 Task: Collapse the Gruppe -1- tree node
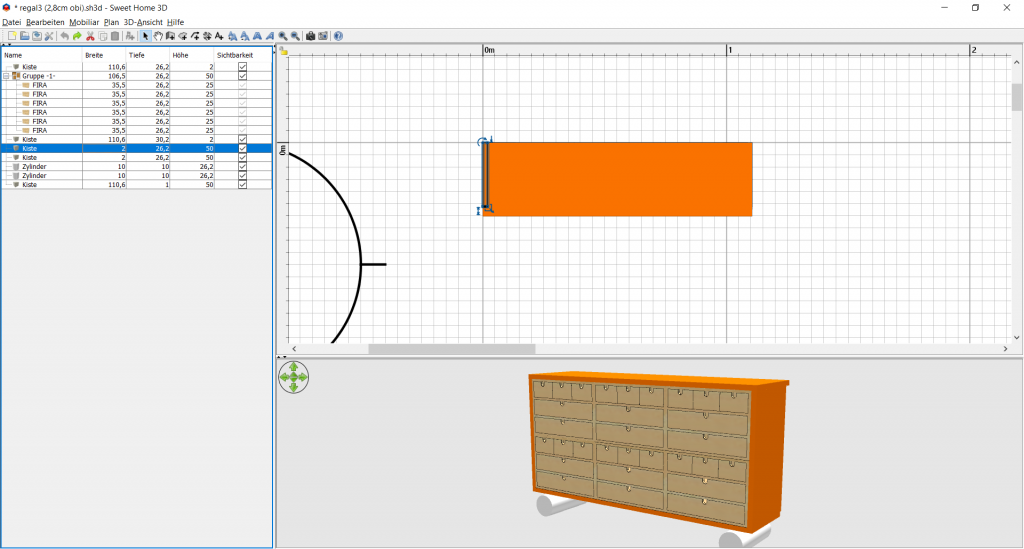click(6, 76)
